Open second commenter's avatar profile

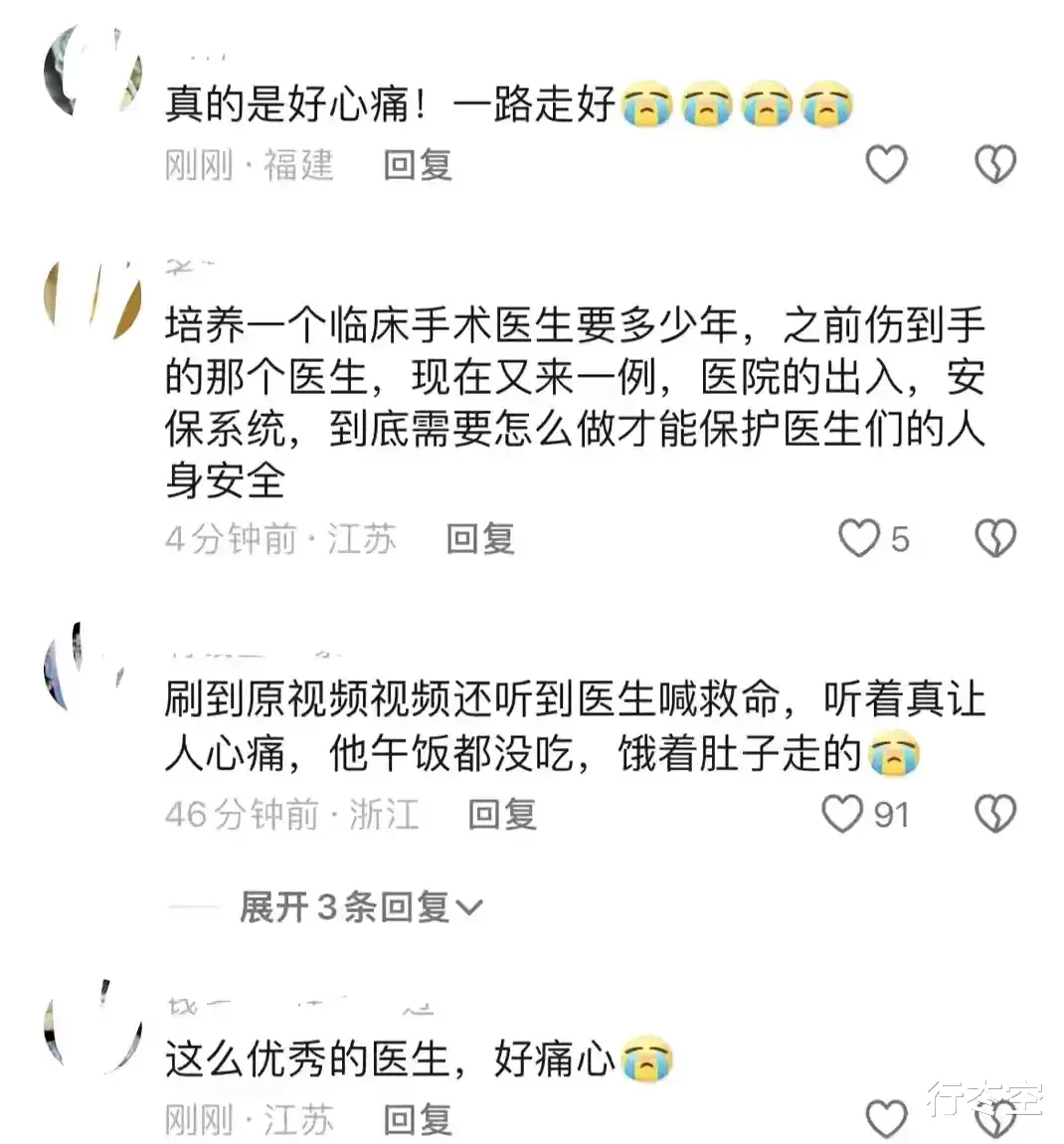[92, 300]
